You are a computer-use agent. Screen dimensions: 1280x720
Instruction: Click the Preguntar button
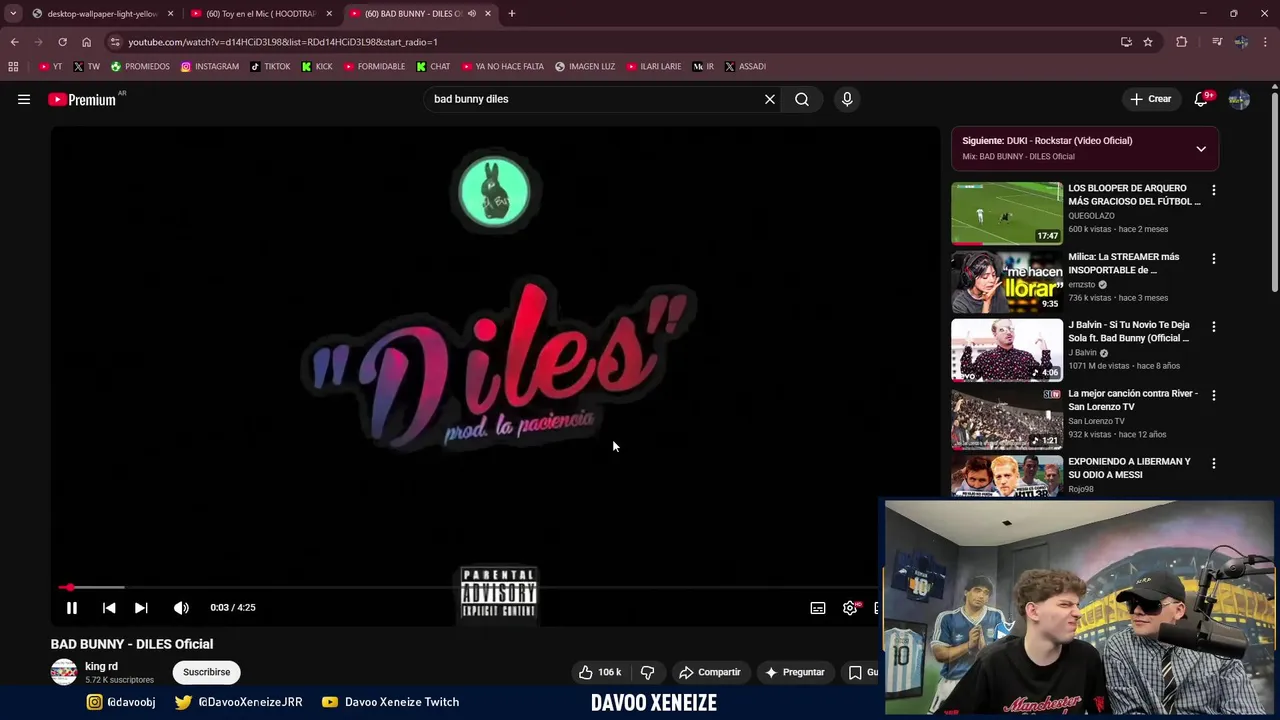794,672
